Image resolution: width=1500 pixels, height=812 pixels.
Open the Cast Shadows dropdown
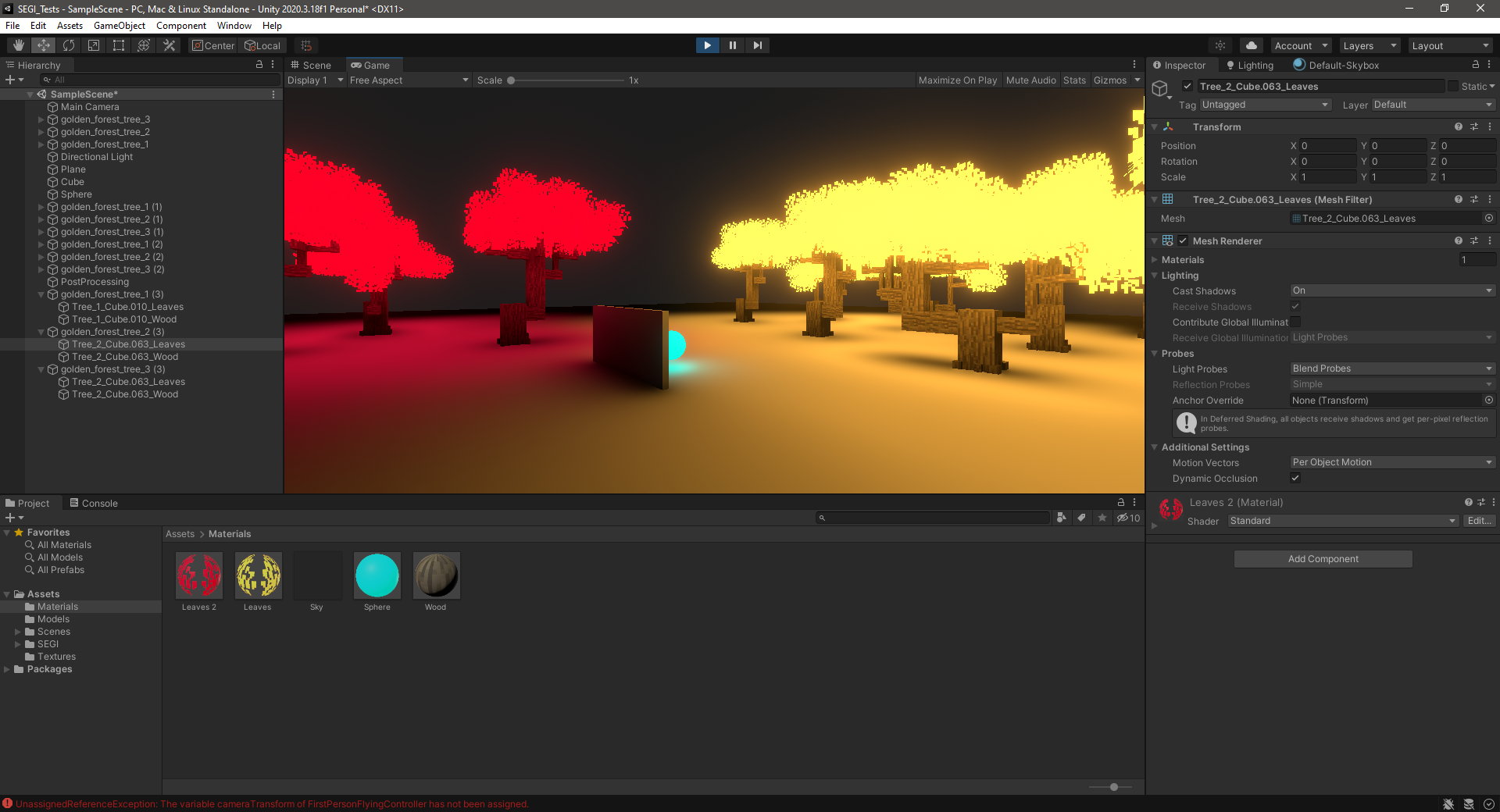1391,290
